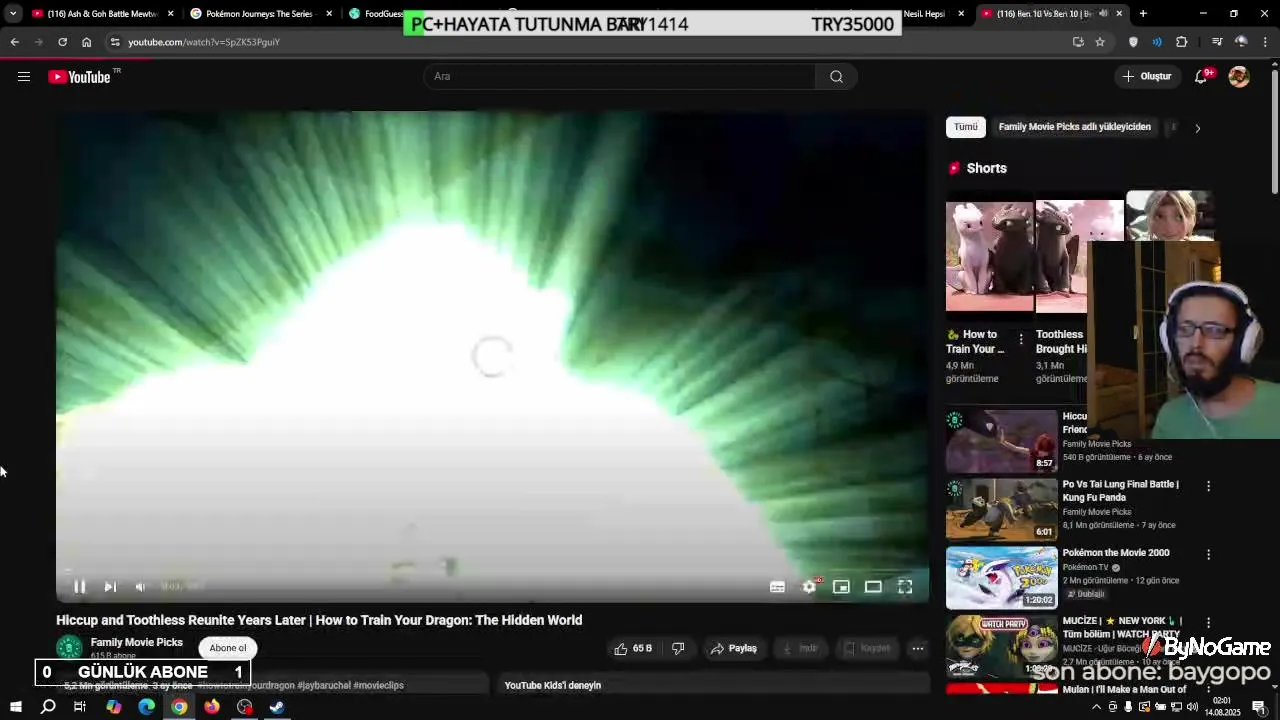Open player settings gear
The height and width of the screenshot is (720, 1280).
(x=809, y=587)
